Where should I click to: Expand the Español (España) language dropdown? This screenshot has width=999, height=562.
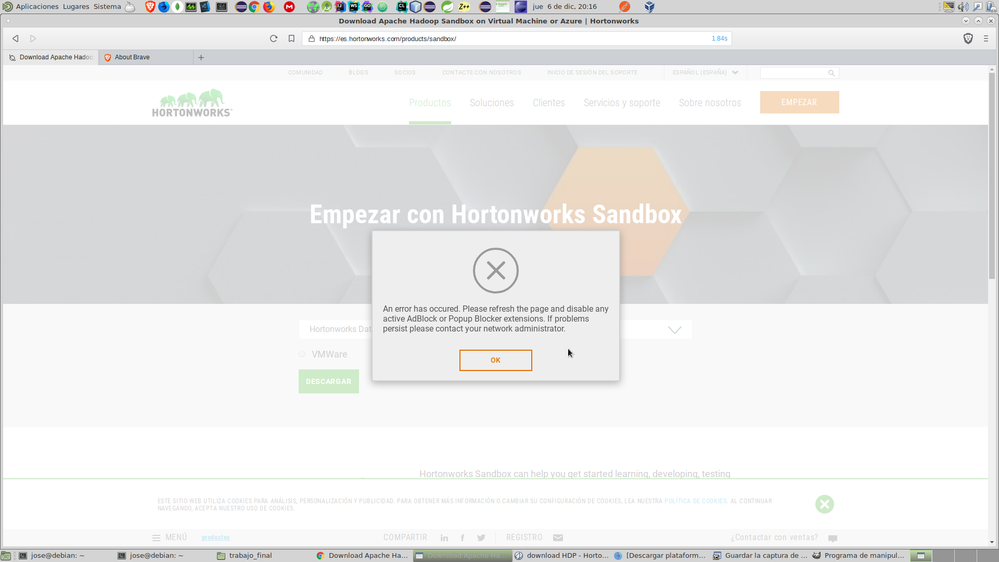tap(705, 73)
